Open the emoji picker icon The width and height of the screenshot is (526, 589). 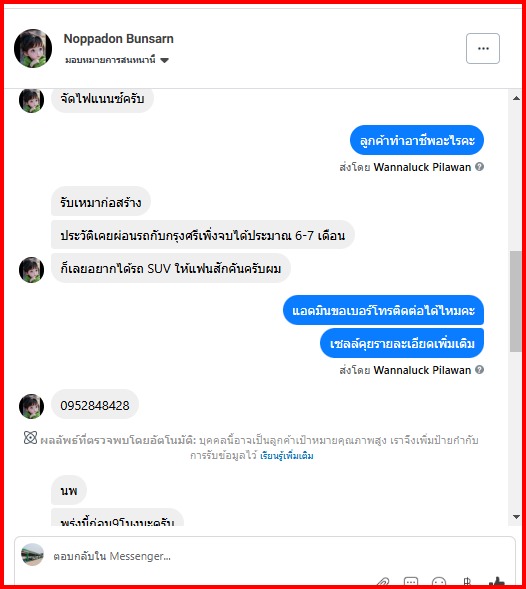439,581
